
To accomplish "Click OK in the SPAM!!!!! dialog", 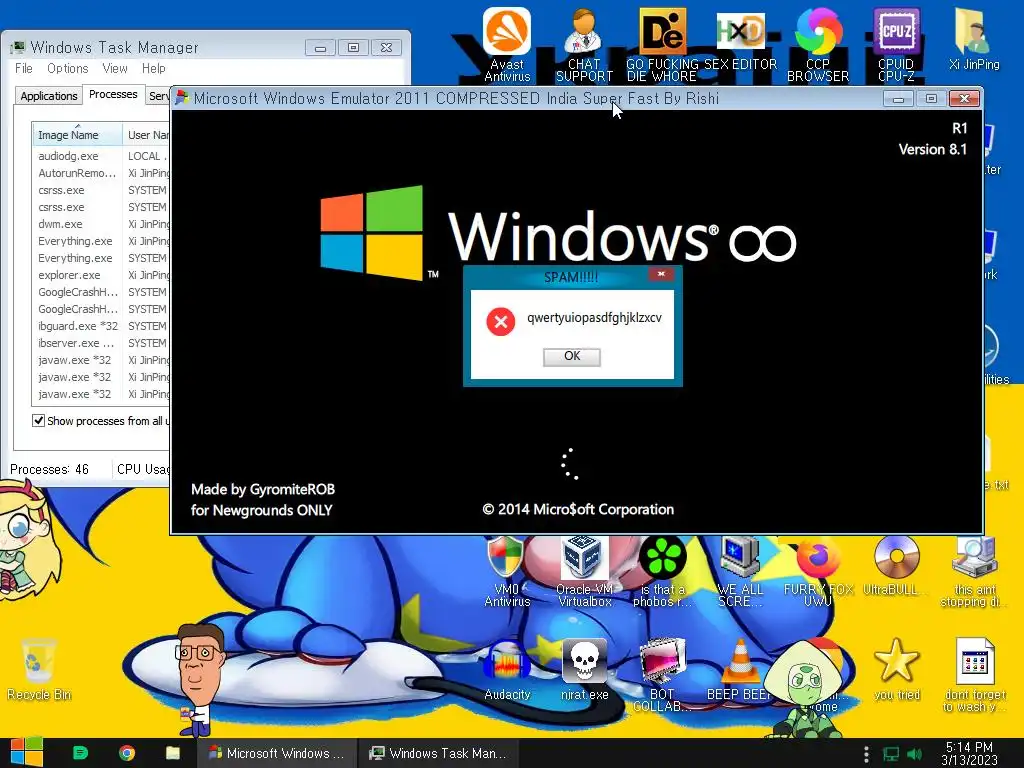I will (572, 356).
